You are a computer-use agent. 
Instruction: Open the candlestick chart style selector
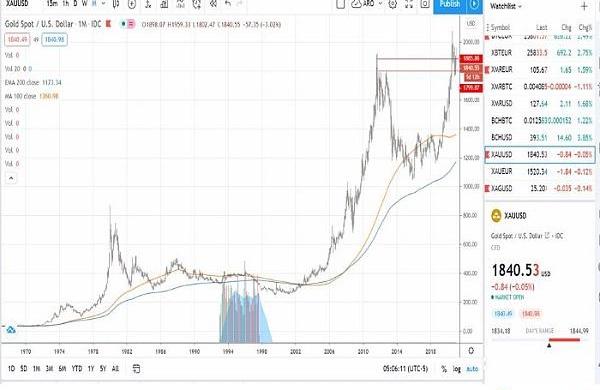117,4
